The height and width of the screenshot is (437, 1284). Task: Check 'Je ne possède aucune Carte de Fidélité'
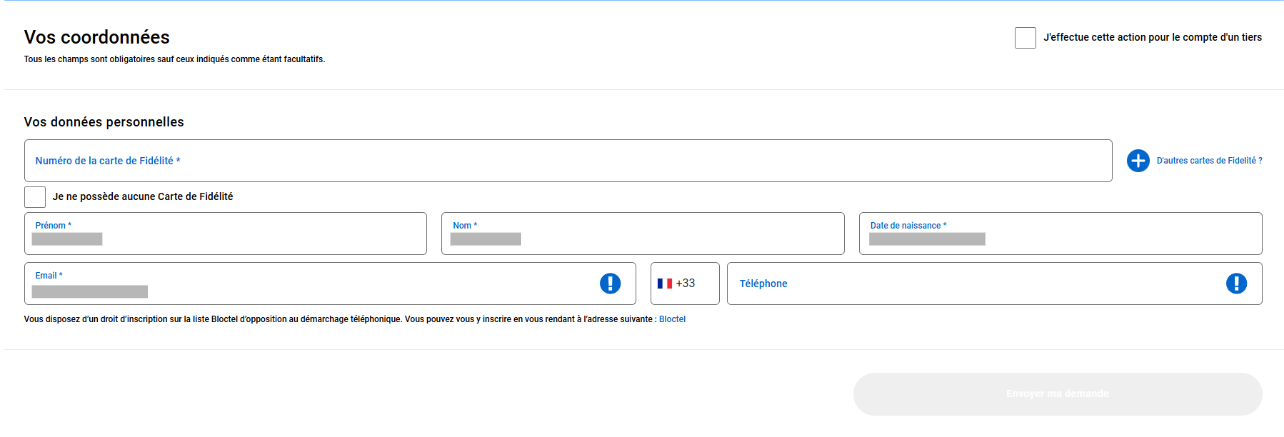coord(35,197)
